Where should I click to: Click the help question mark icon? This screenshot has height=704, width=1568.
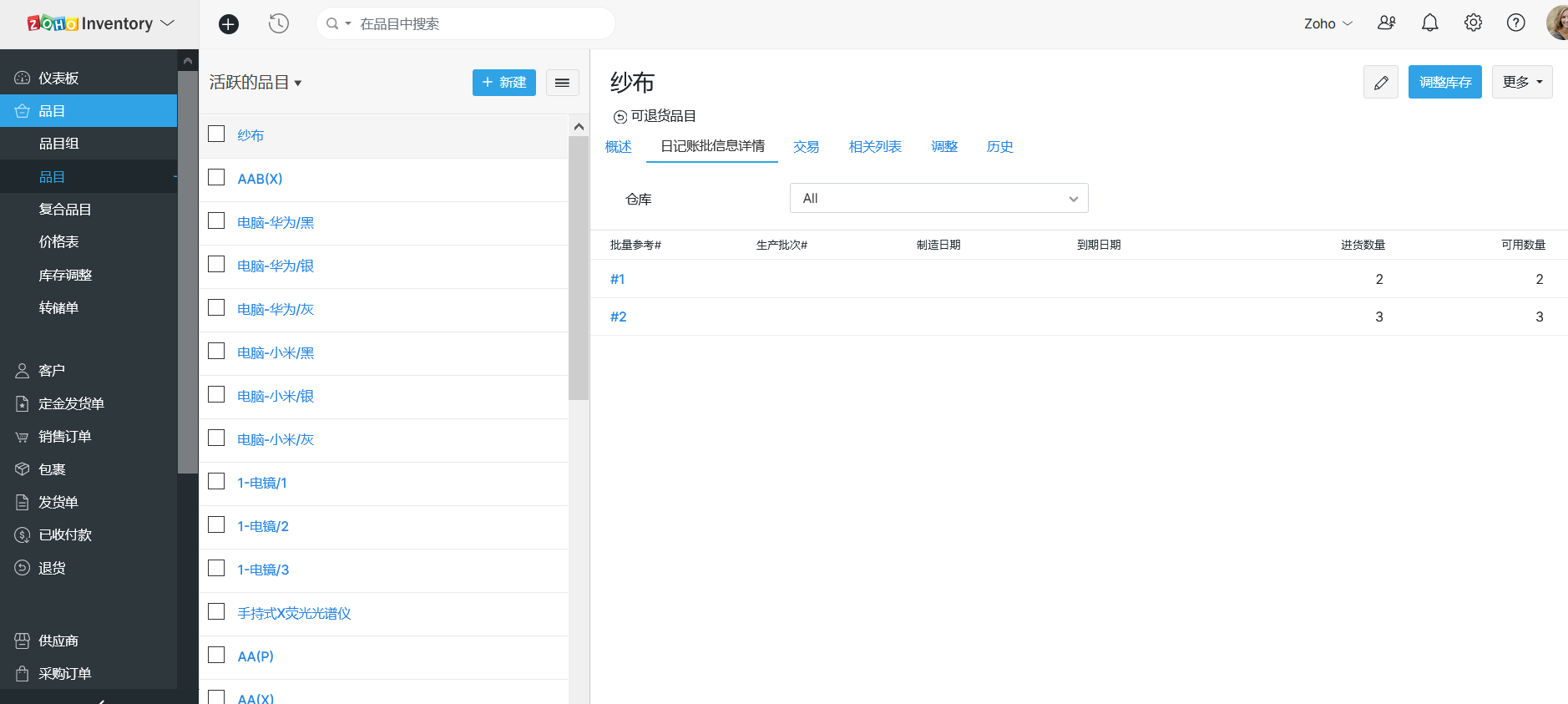point(1515,23)
